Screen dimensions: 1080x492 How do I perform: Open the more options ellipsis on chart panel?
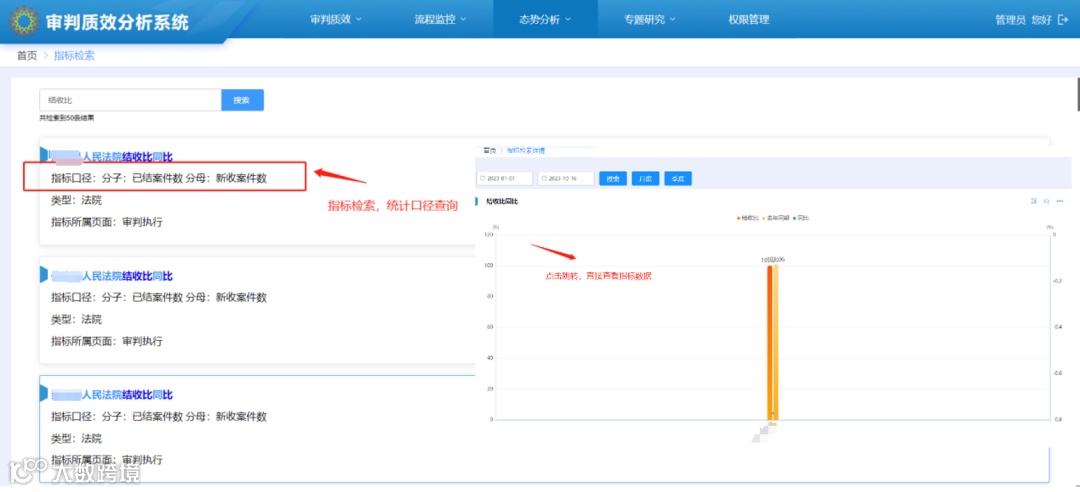click(1061, 201)
